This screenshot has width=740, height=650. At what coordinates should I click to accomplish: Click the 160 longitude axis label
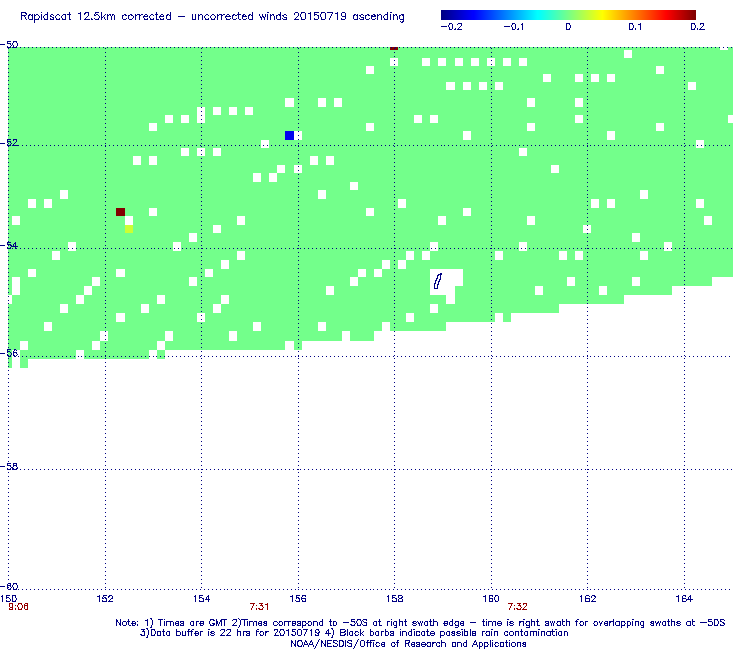click(x=491, y=599)
